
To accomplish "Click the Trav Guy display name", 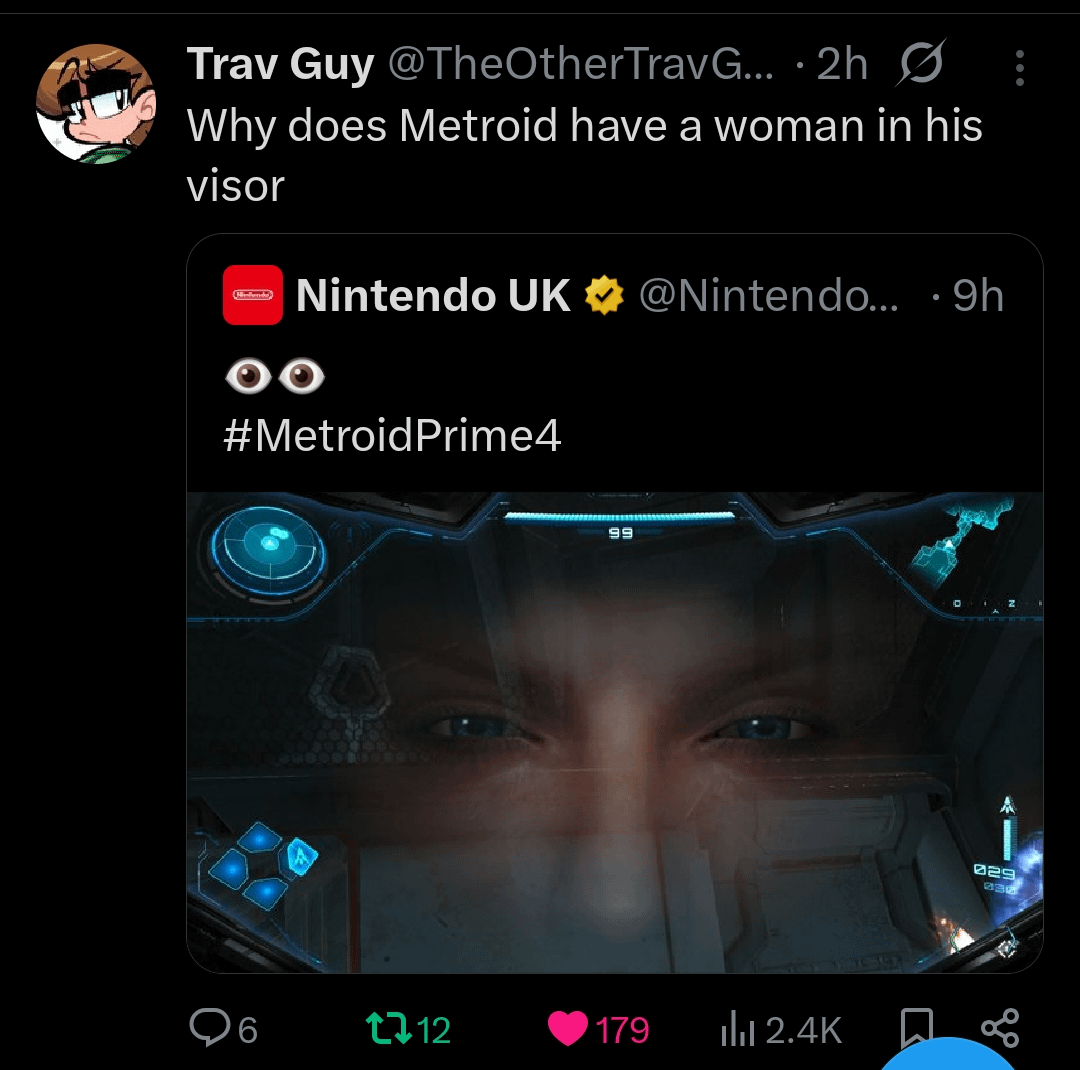I will click(x=280, y=66).
